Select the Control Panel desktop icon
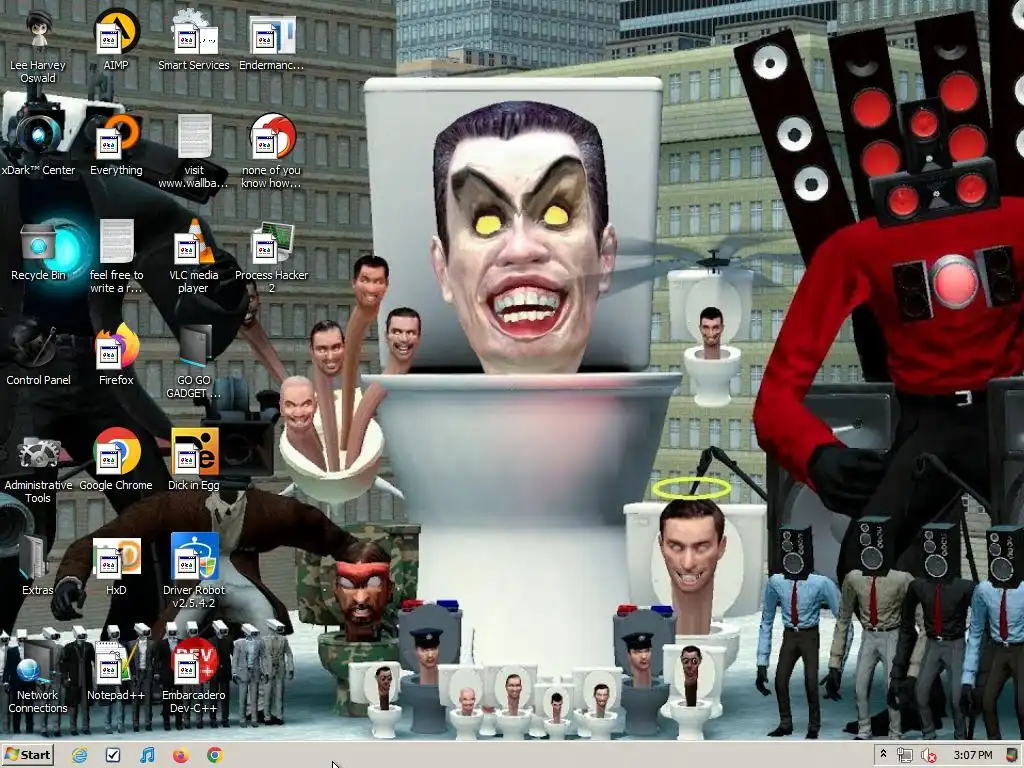Screen dimensions: 1024x768 click(x=38, y=355)
